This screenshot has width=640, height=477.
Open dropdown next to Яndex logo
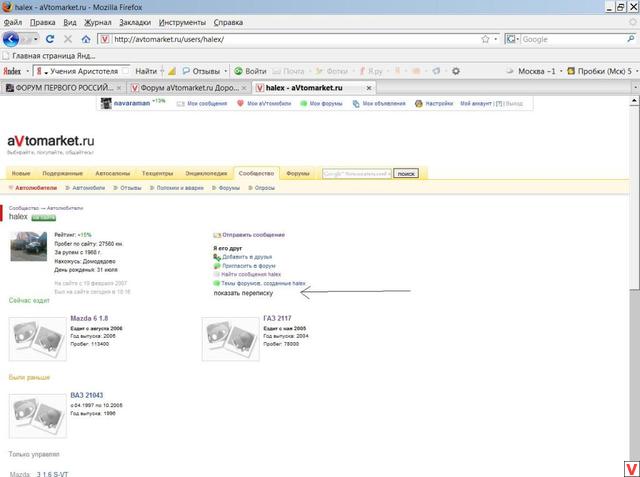click(28, 71)
